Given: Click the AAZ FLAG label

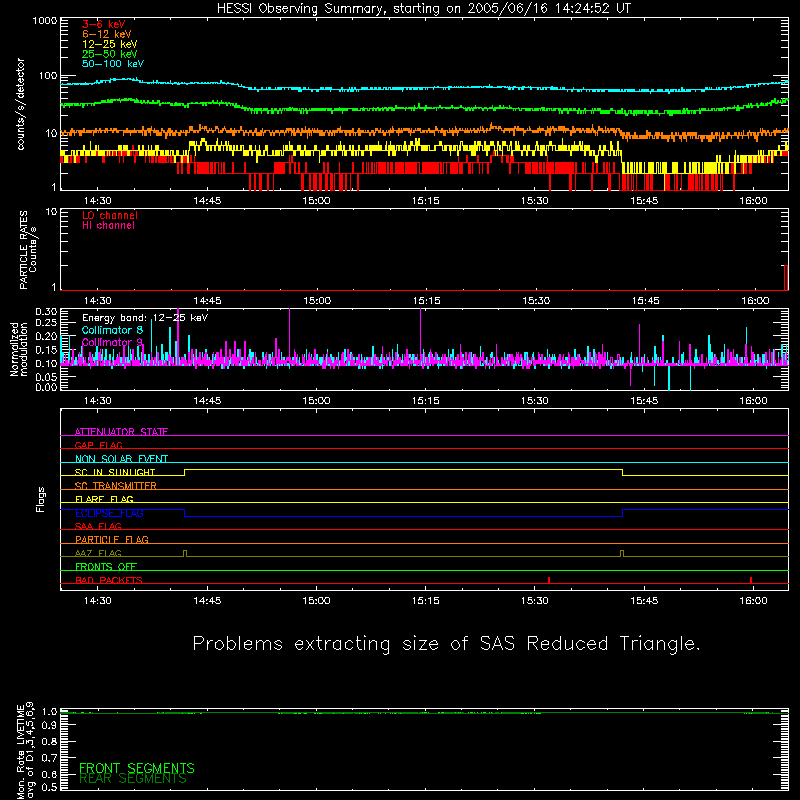Looking at the screenshot, I should [x=98, y=553].
